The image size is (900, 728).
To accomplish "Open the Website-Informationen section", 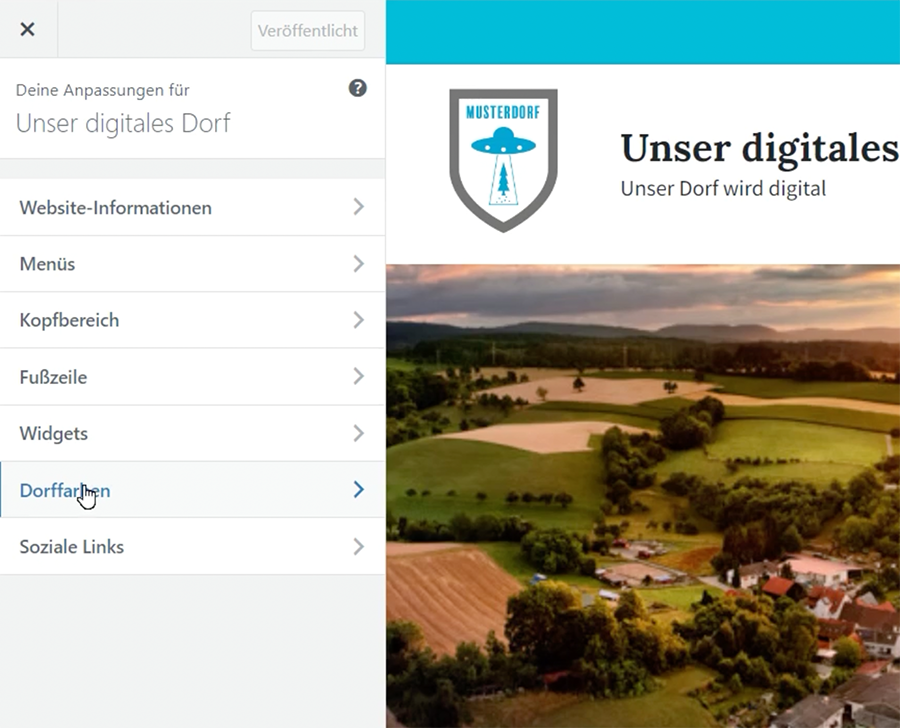I will click(115, 208).
